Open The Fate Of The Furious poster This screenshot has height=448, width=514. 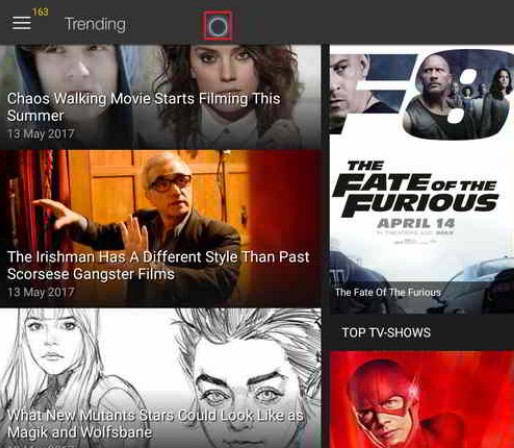click(422, 179)
